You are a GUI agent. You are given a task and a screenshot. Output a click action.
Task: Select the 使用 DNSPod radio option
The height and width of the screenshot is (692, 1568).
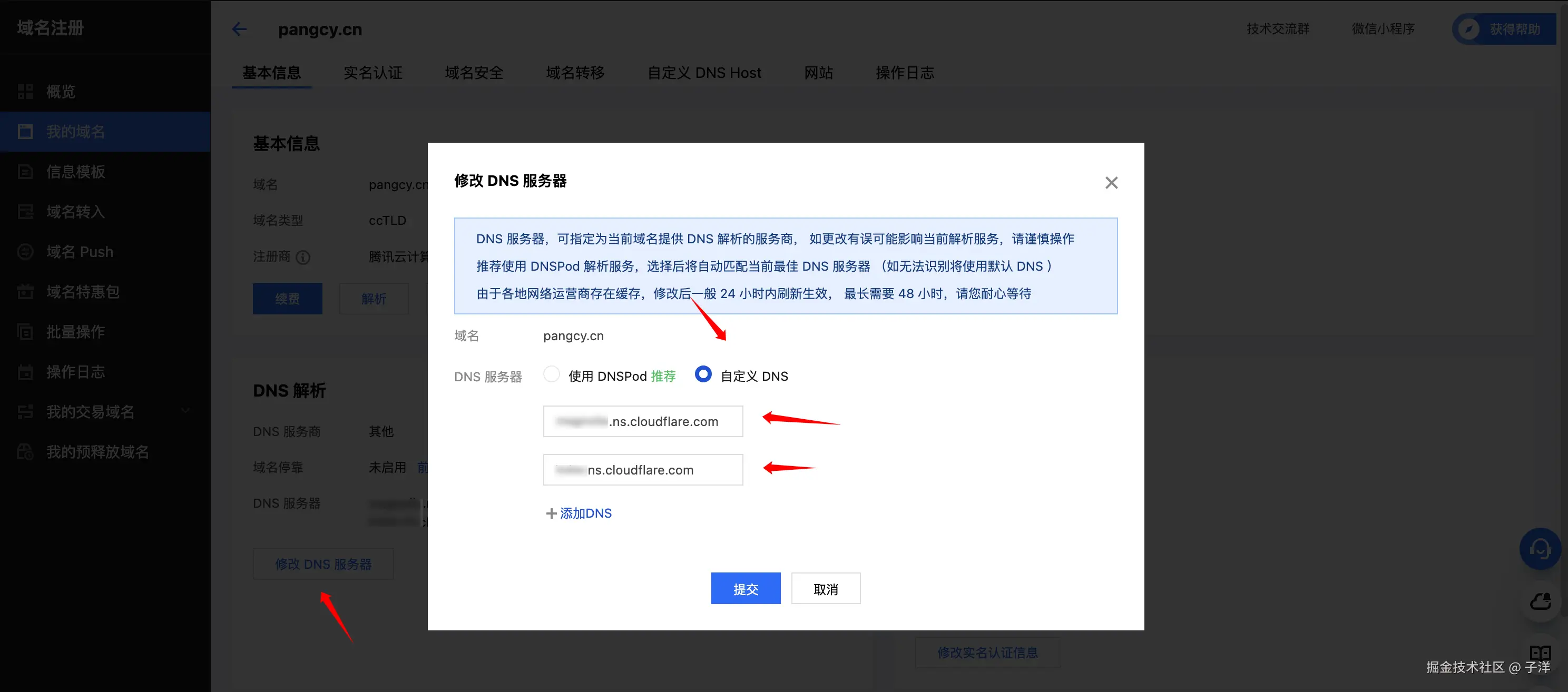coord(552,374)
